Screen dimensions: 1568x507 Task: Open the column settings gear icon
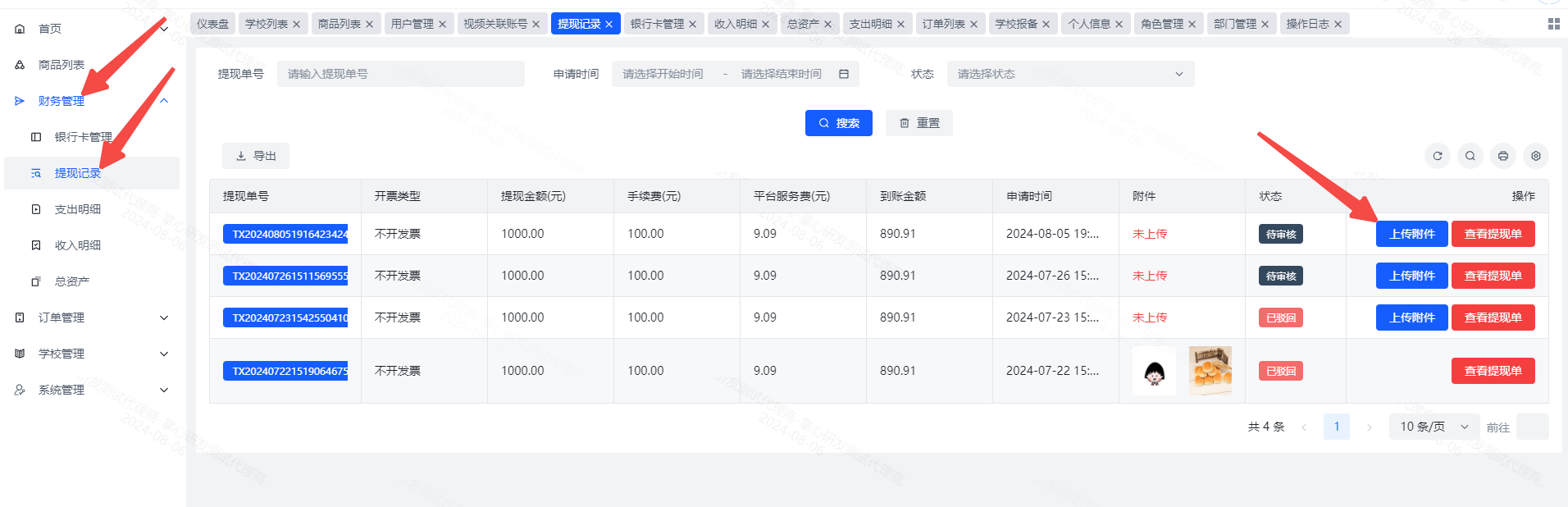[1535, 156]
